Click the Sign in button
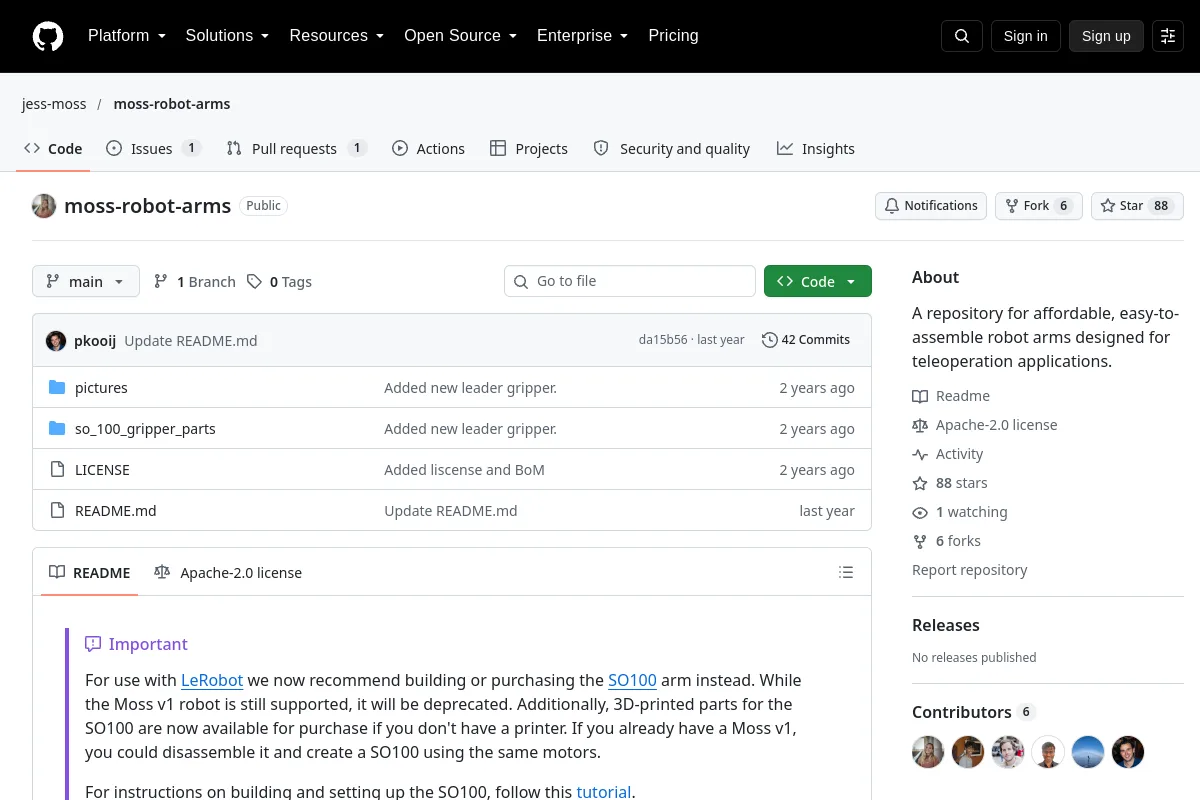 [x=1026, y=36]
